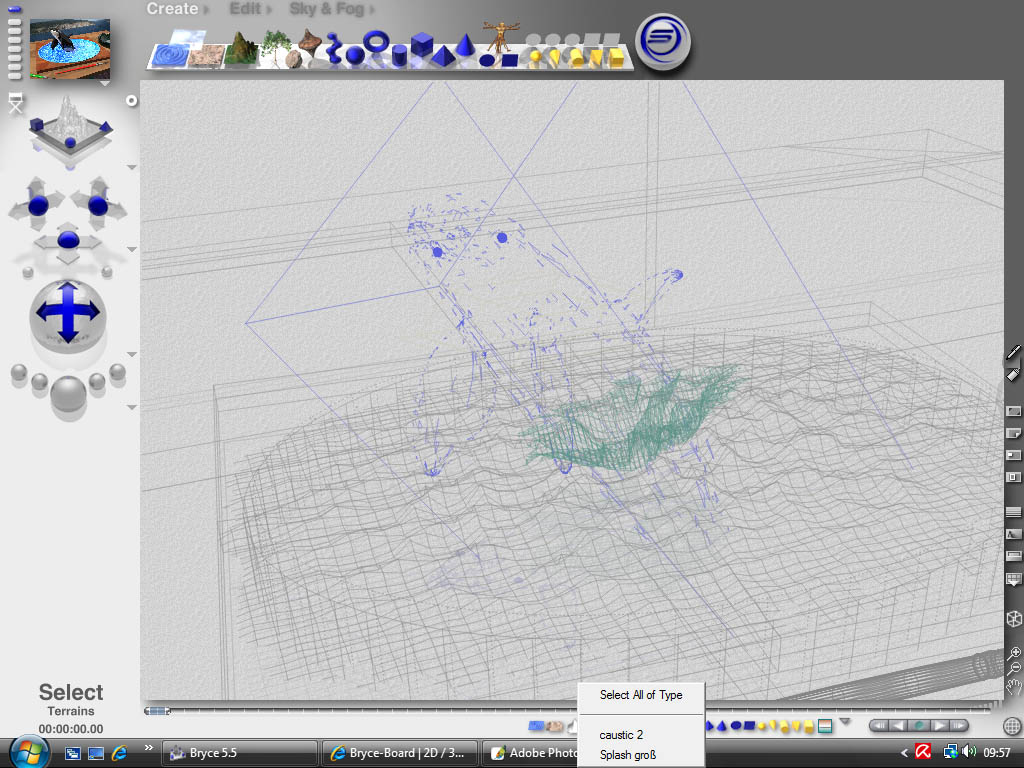1024x768 pixels.
Task: Open the round blue S logo button
Action: 664,42
